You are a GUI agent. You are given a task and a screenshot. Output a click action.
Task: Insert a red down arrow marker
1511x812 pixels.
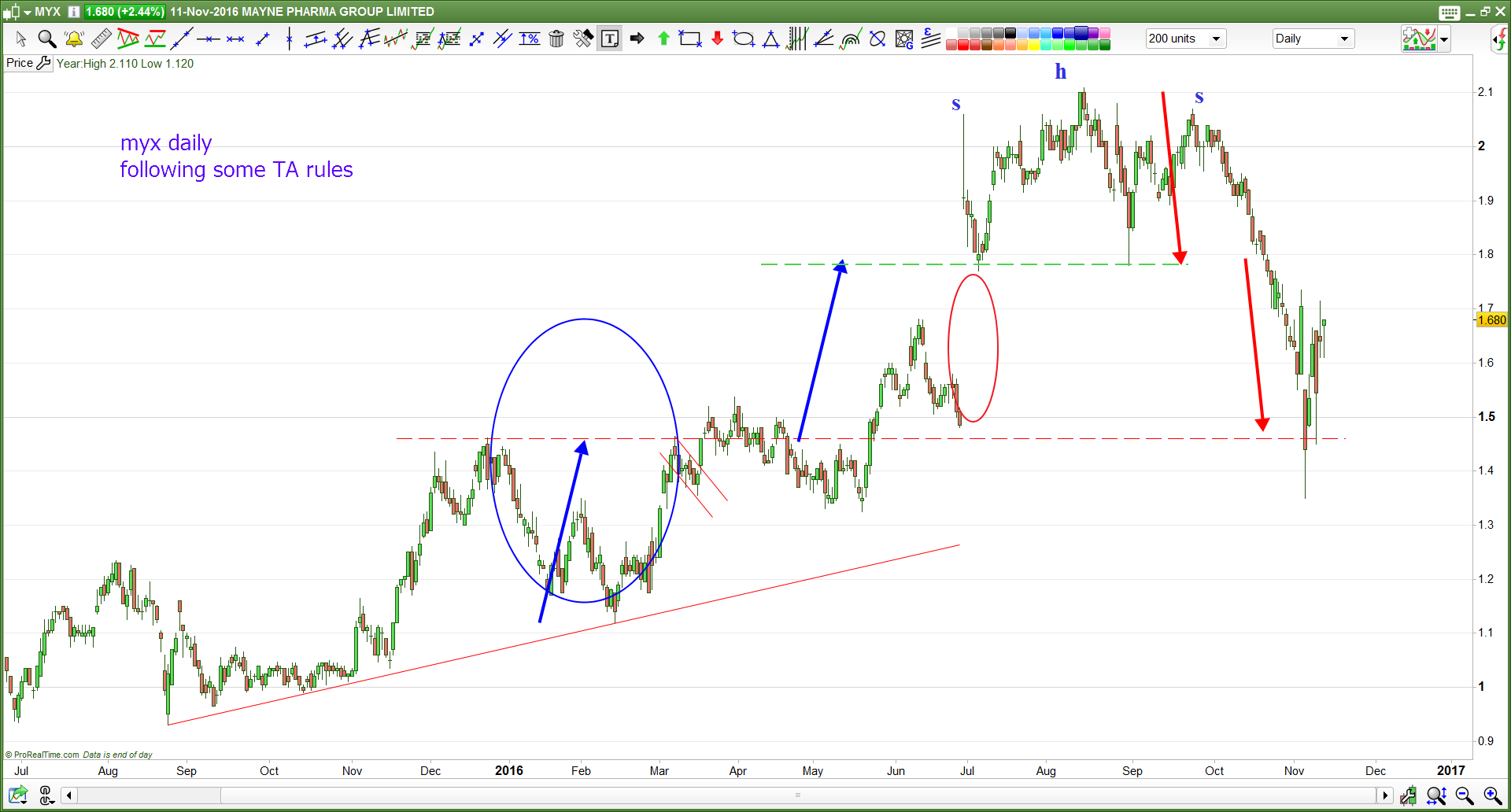click(717, 39)
